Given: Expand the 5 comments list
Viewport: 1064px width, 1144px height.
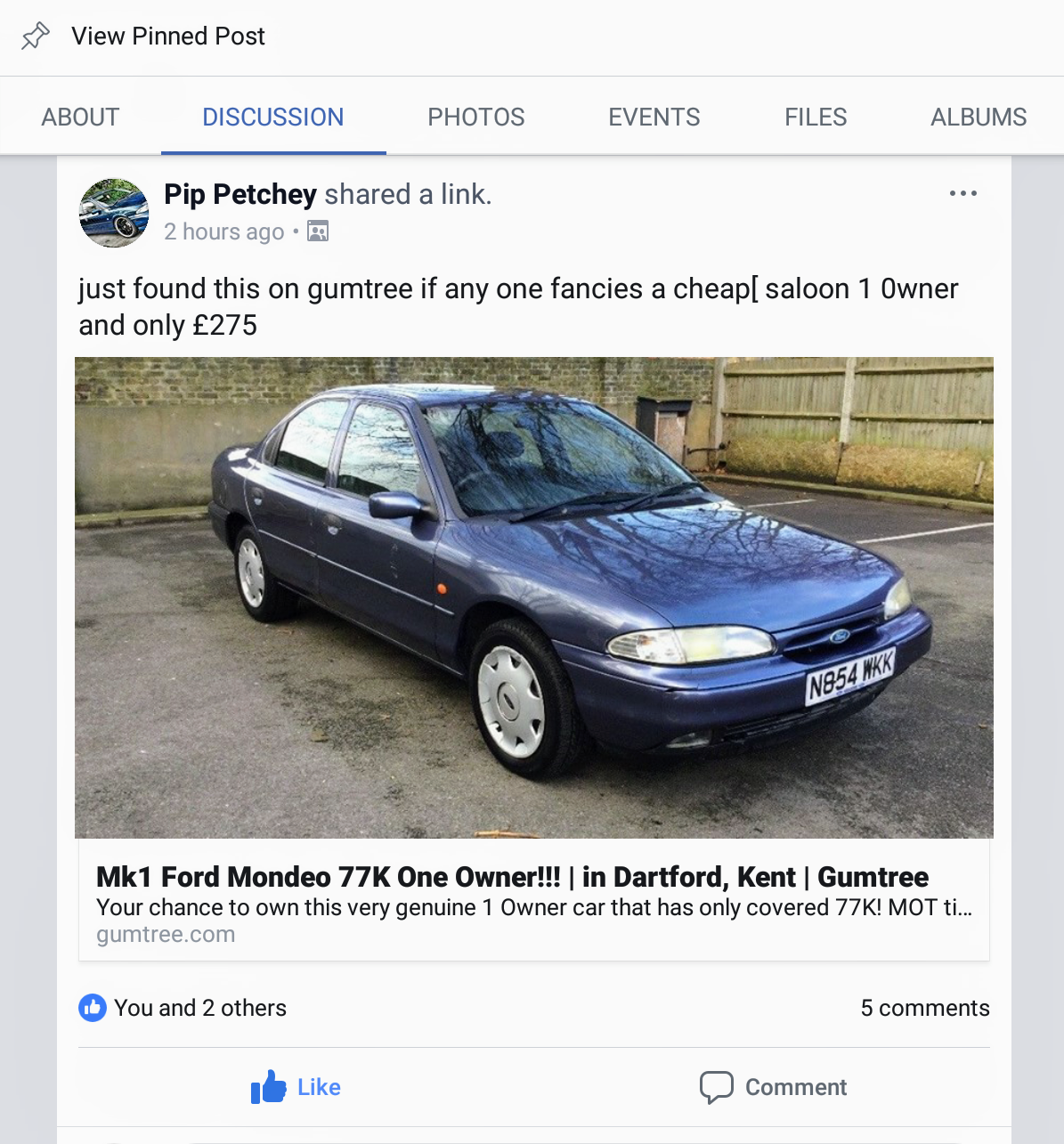Looking at the screenshot, I should pyautogui.click(x=925, y=1008).
